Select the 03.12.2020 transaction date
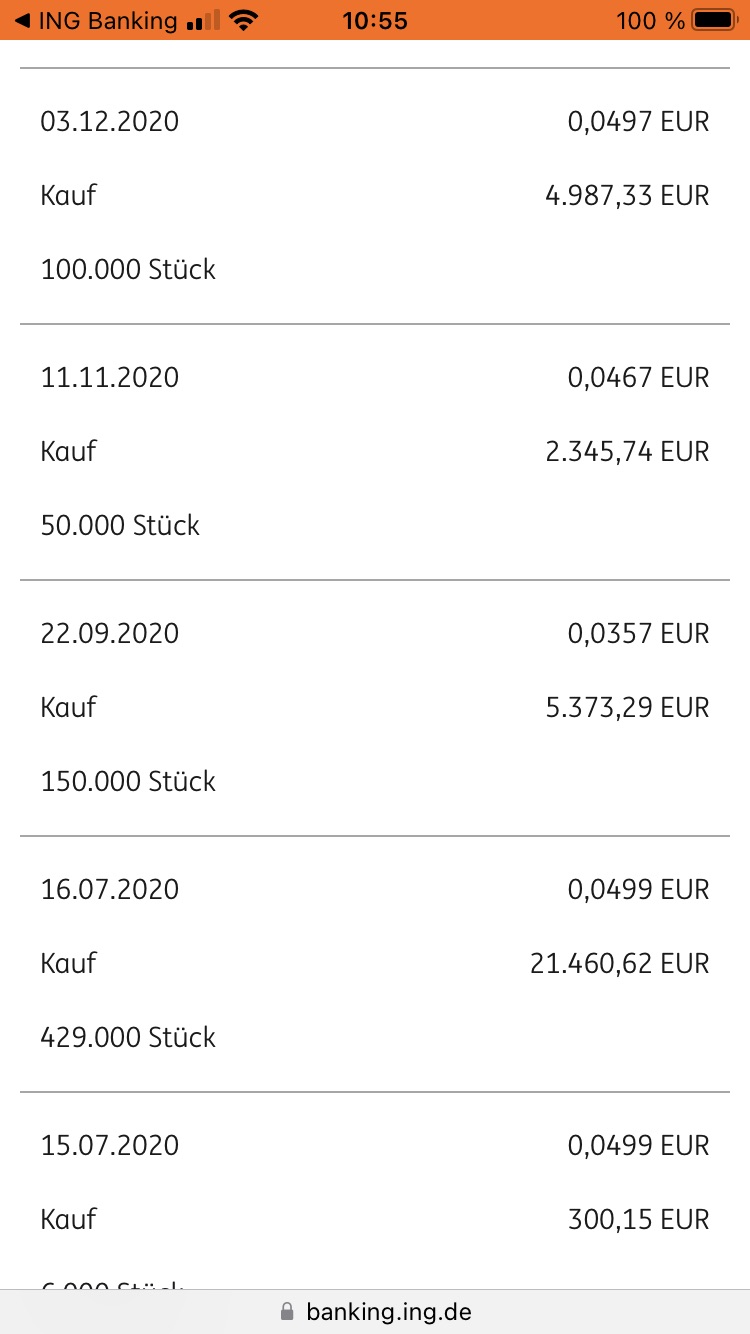This screenshot has height=1334, width=750. [110, 122]
